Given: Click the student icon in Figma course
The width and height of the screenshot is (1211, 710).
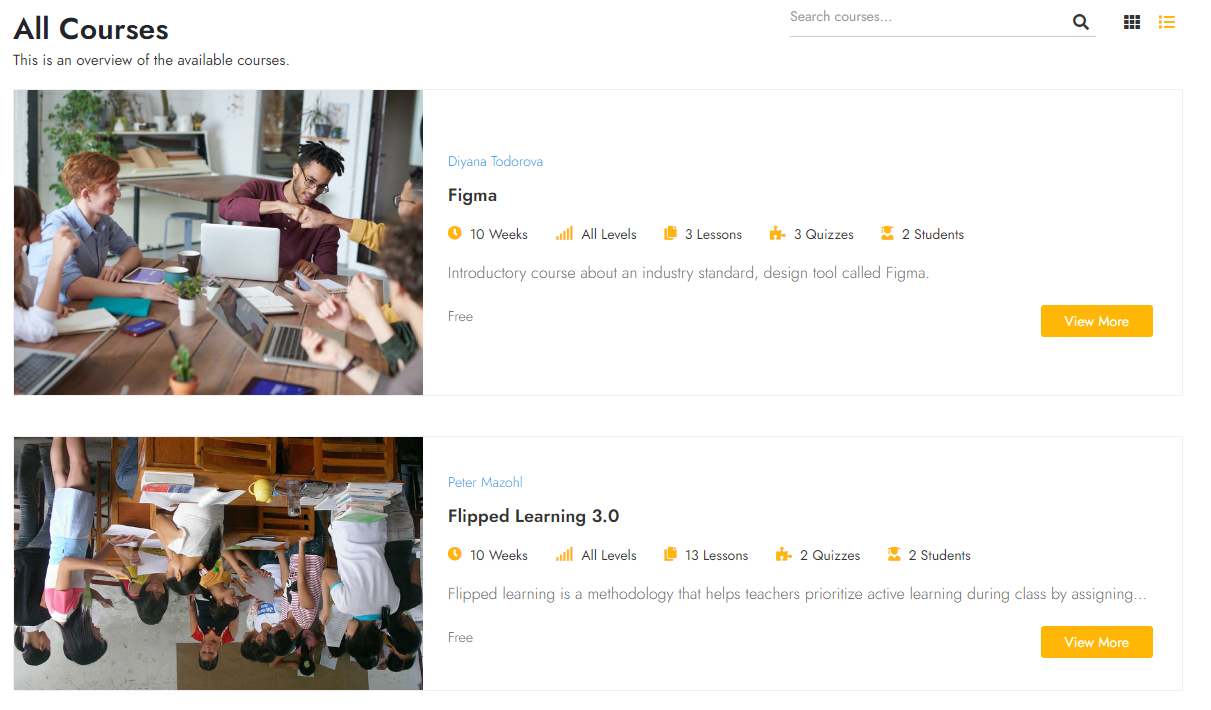Looking at the screenshot, I should [x=887, y=233].
